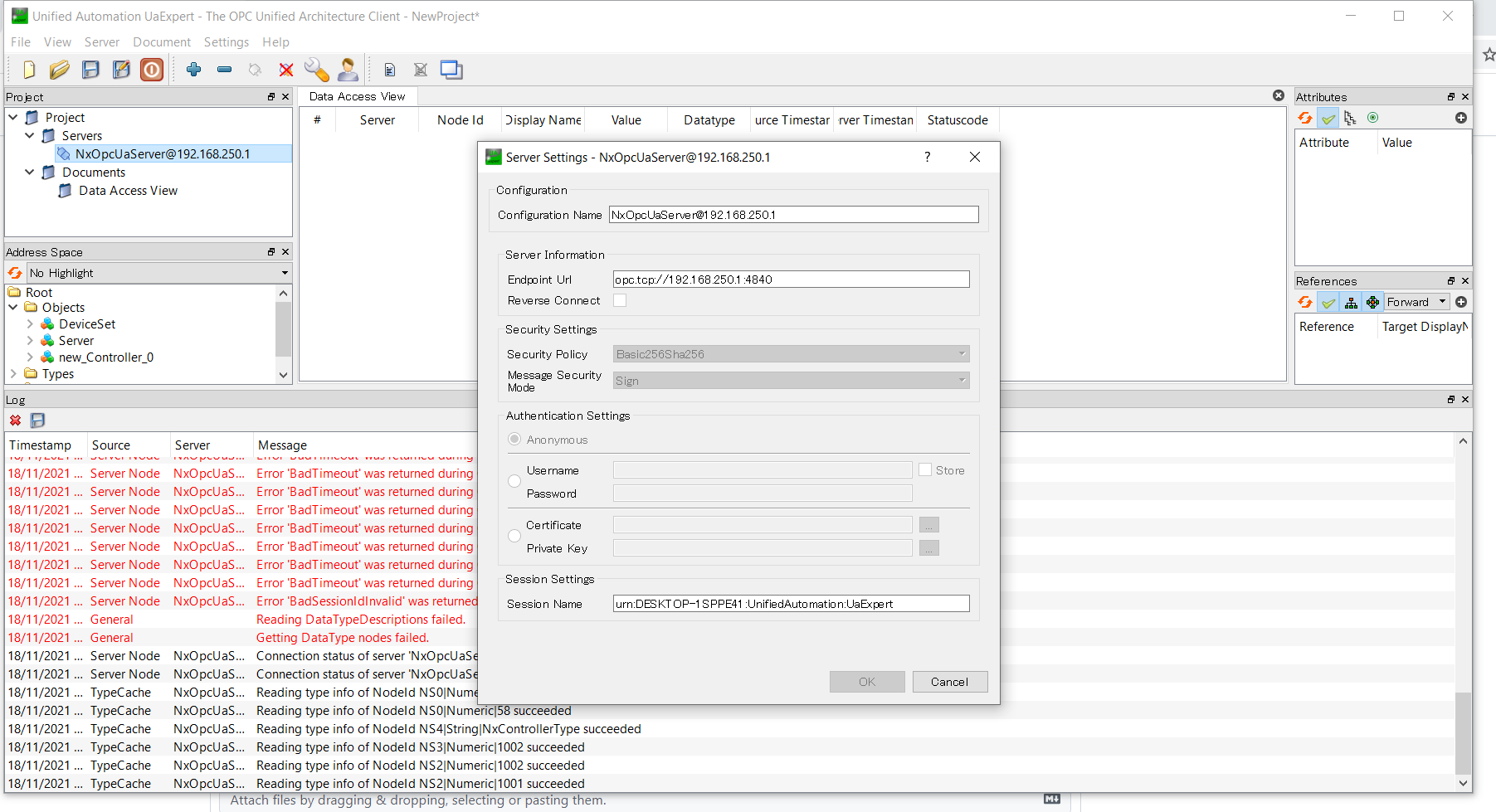Open the Server menu

(x=101, y=41)
